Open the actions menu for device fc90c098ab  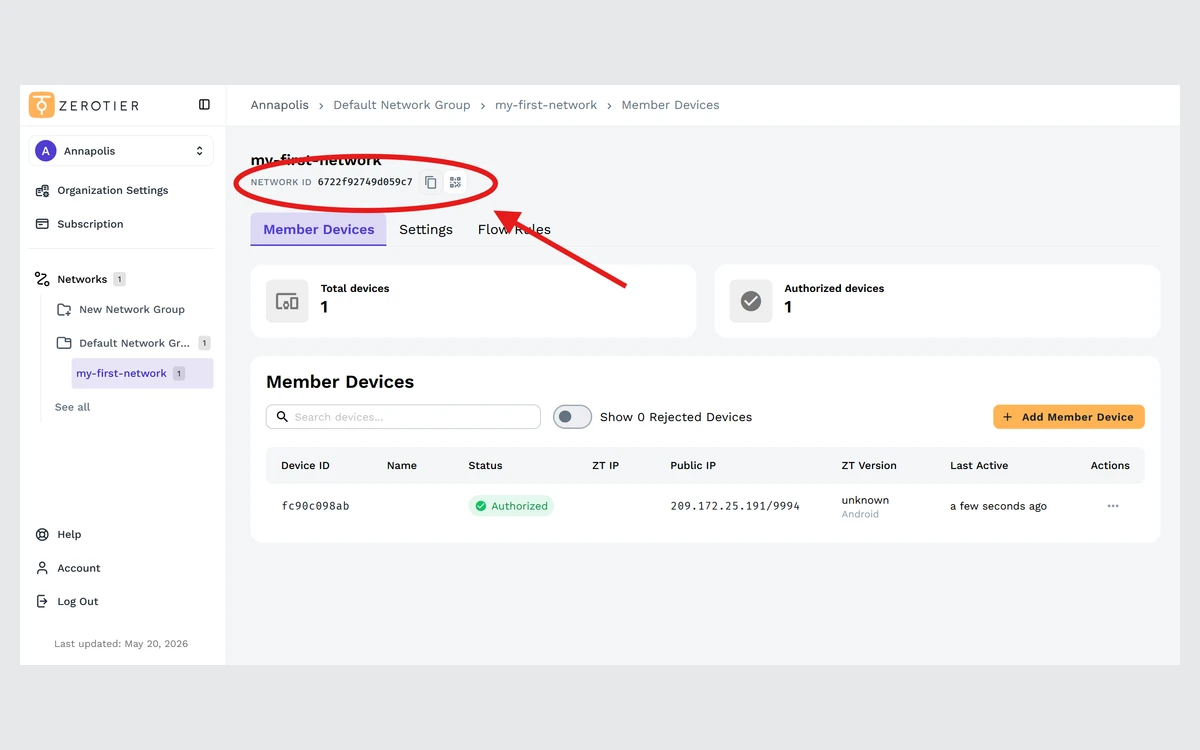1113,506
